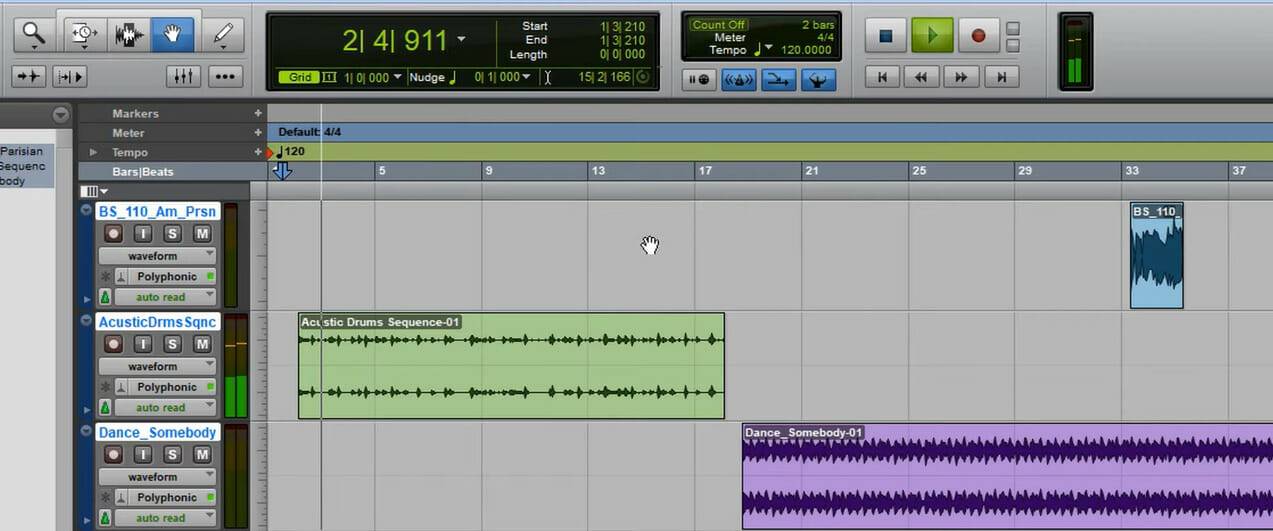This screenshot has width=1273, height=531.
Task: Open the main counter format dropdown arrow
Action: (x=461, y=40)
